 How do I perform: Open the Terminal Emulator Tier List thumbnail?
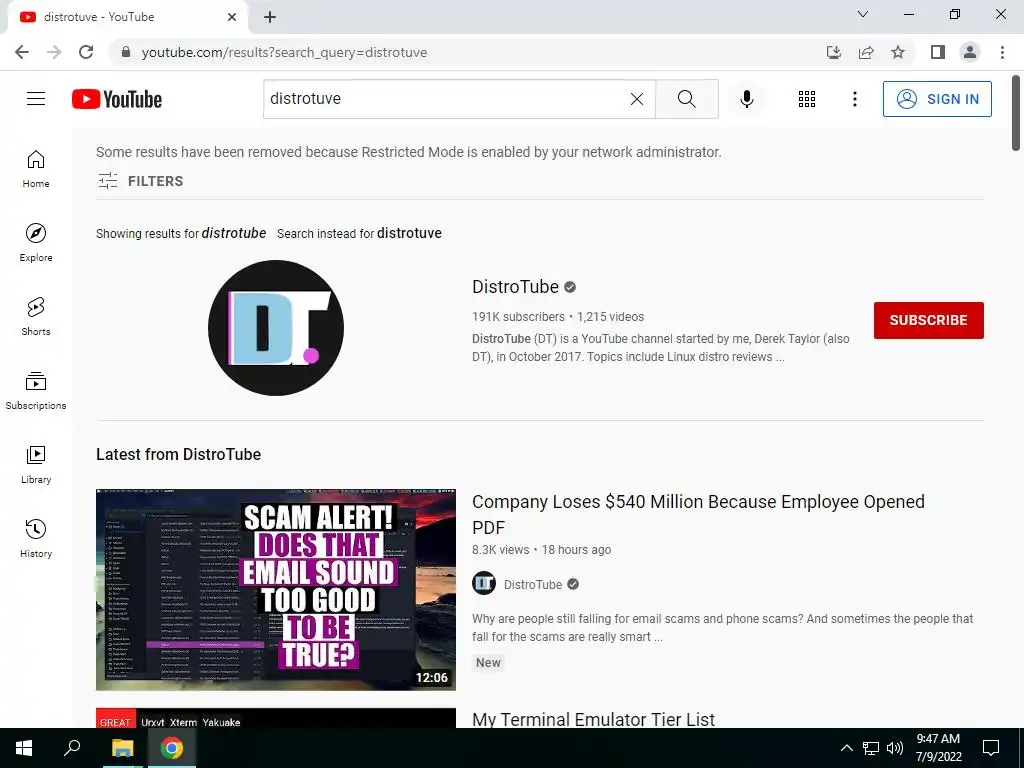pyautogui.click(x=276, y=718)
